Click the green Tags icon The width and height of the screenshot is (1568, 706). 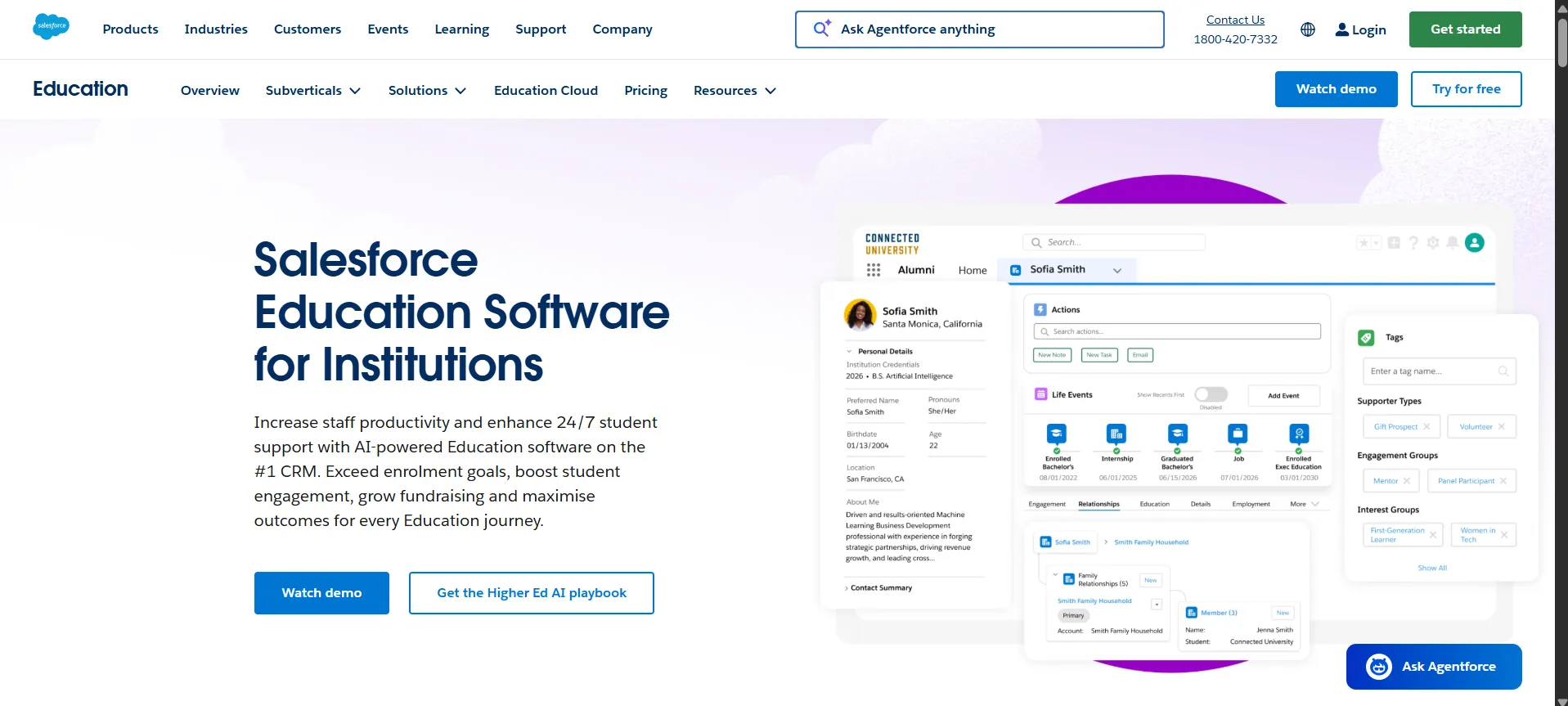(1366, 338)
